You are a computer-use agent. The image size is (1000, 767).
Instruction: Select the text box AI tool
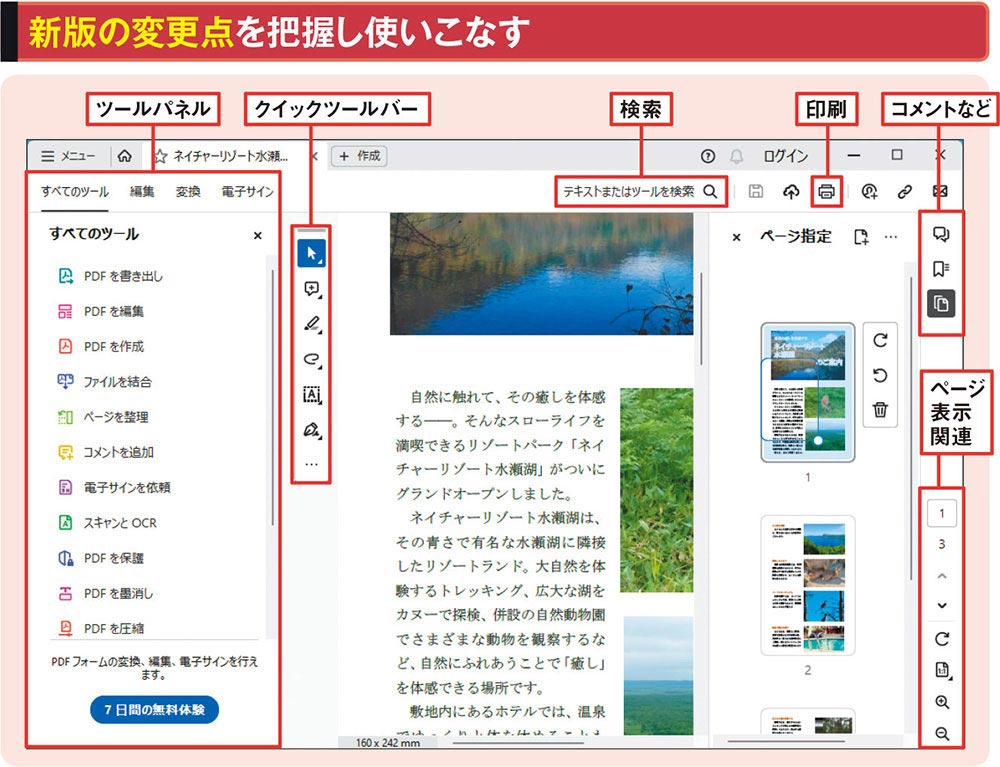pyautogui.click(x=311, y=395)
